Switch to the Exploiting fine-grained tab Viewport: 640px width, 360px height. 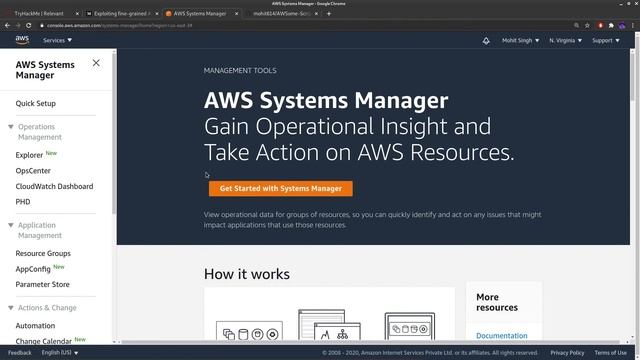(121, 13)
